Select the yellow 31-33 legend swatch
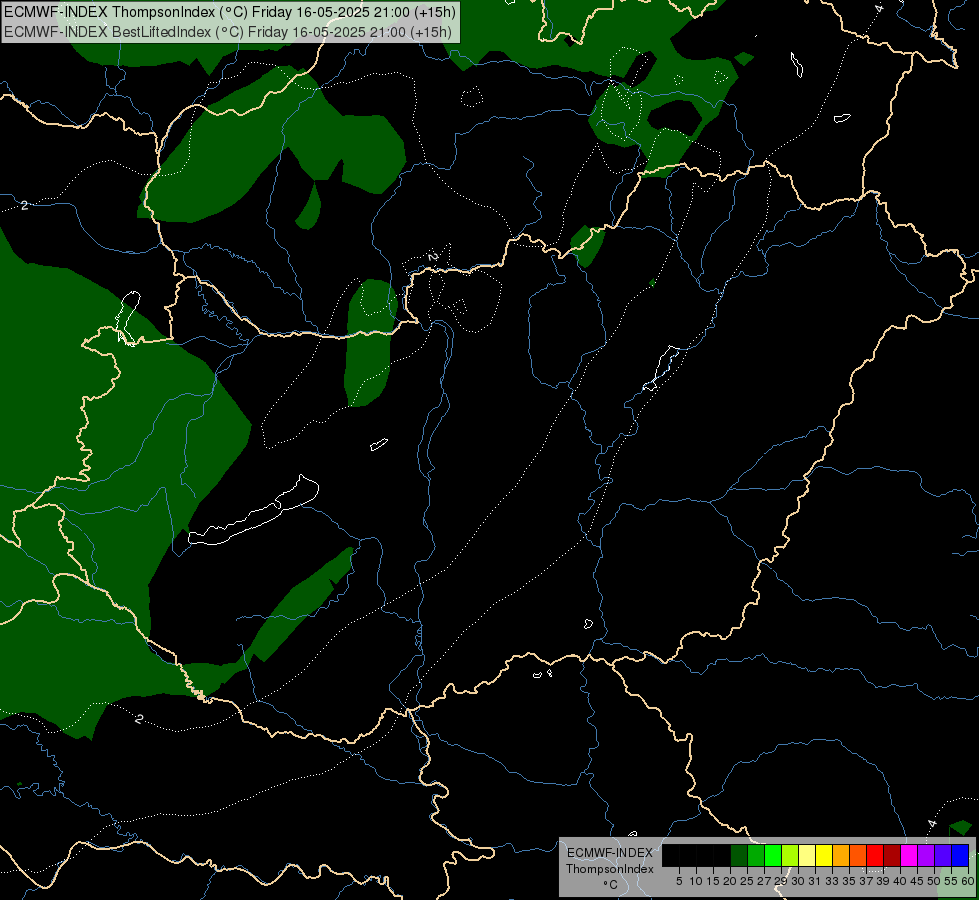979x900 pixels. pyautogui.click(x=824, y=855)
